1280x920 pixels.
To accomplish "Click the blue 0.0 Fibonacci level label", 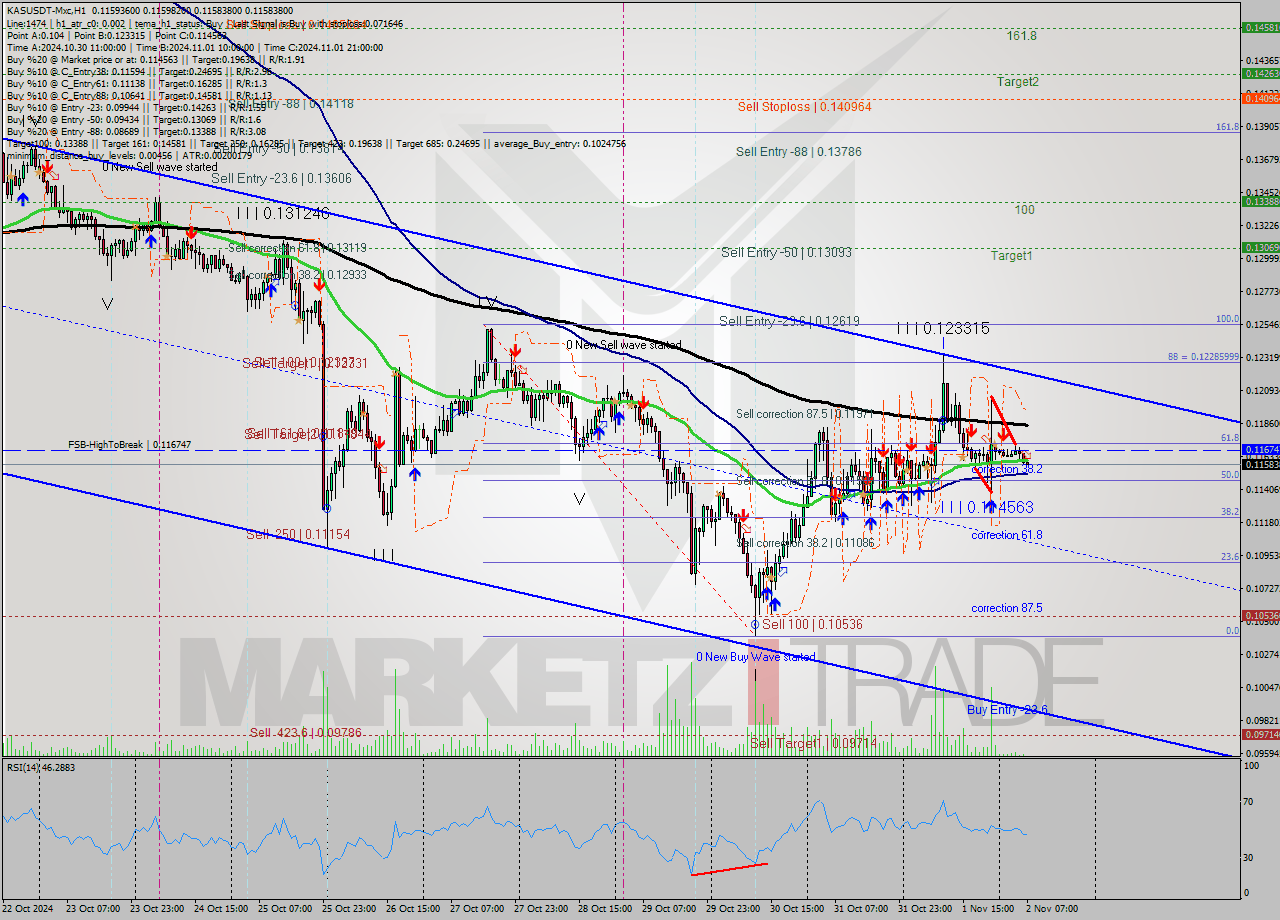I will (x=1232, y=631).
